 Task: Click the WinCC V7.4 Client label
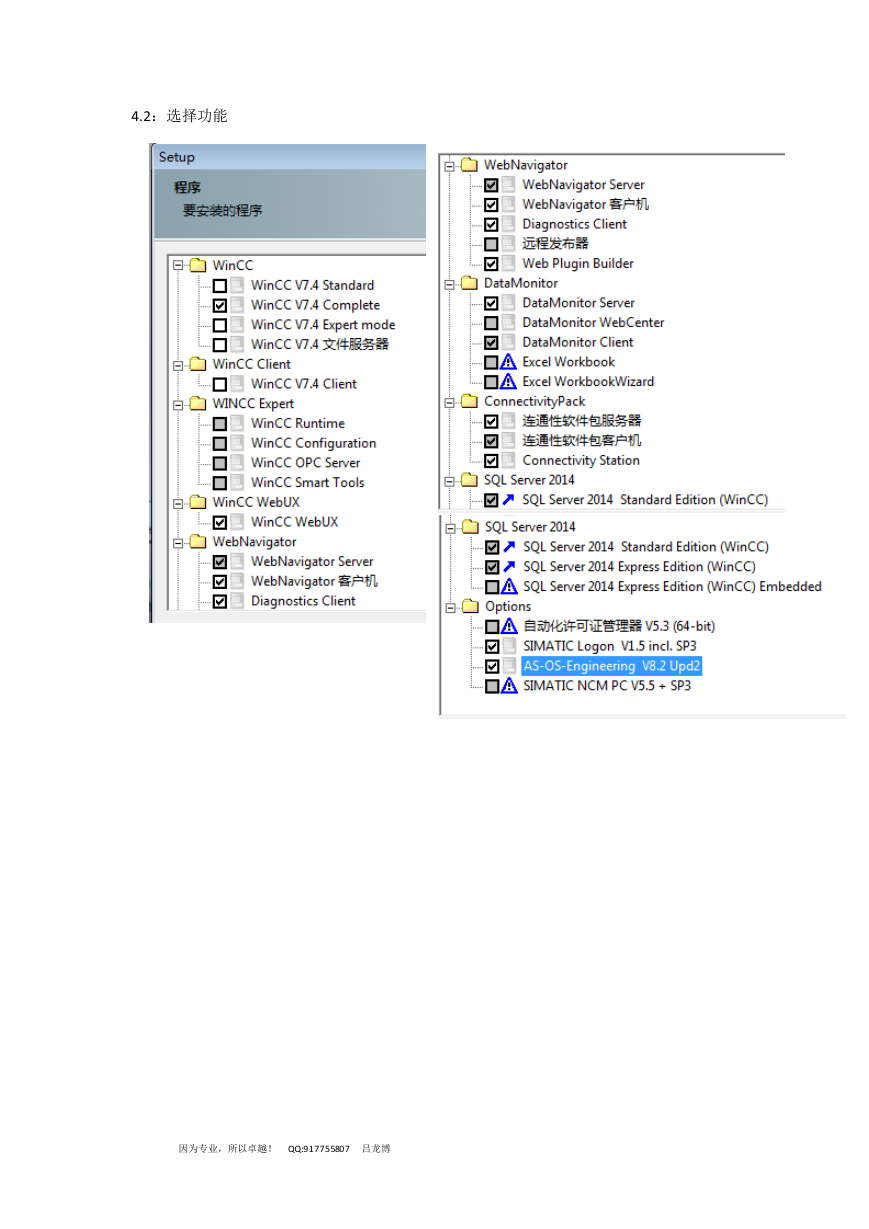click(x=304, y=384)
